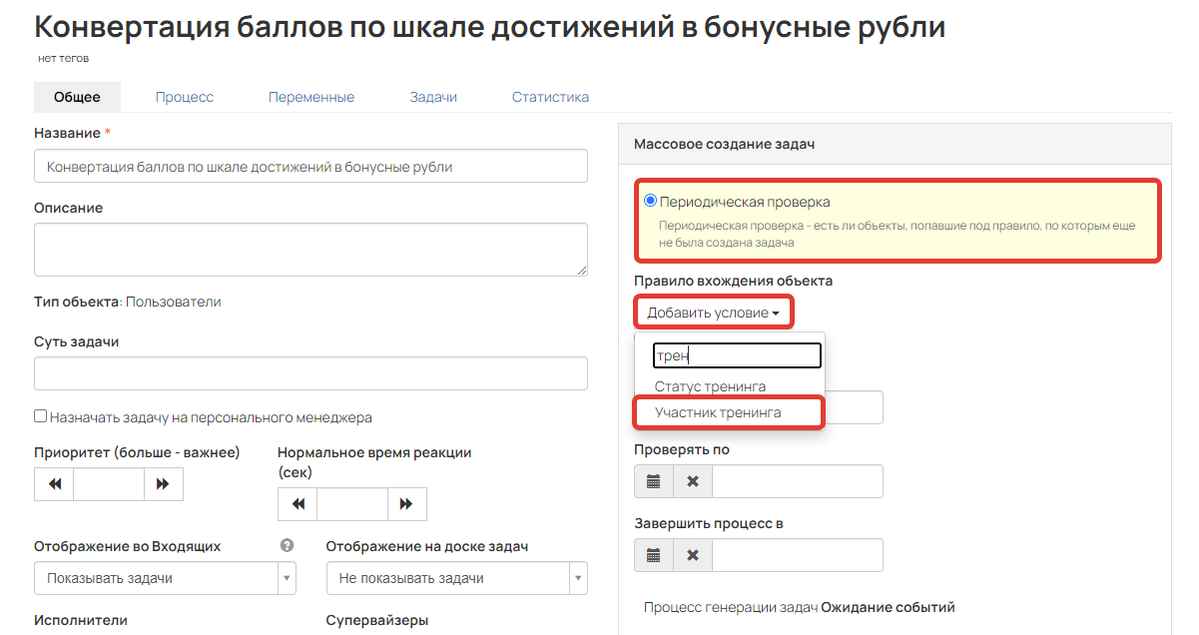Expand 'Показывать задачи' inbox display dropdown
1199x635 pixels.
click(164, 578)
